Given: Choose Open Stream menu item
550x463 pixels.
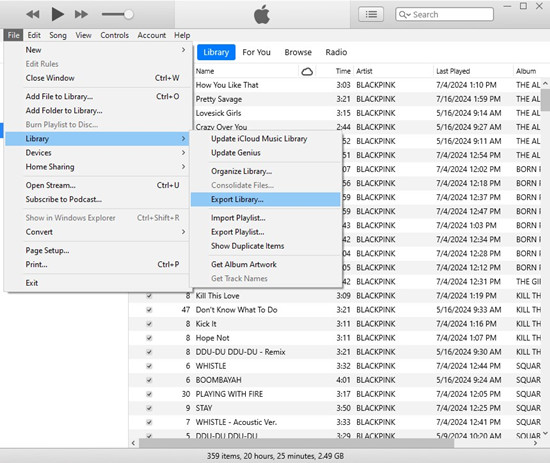Looking at the screenshot, I should [x=98, y=185].
